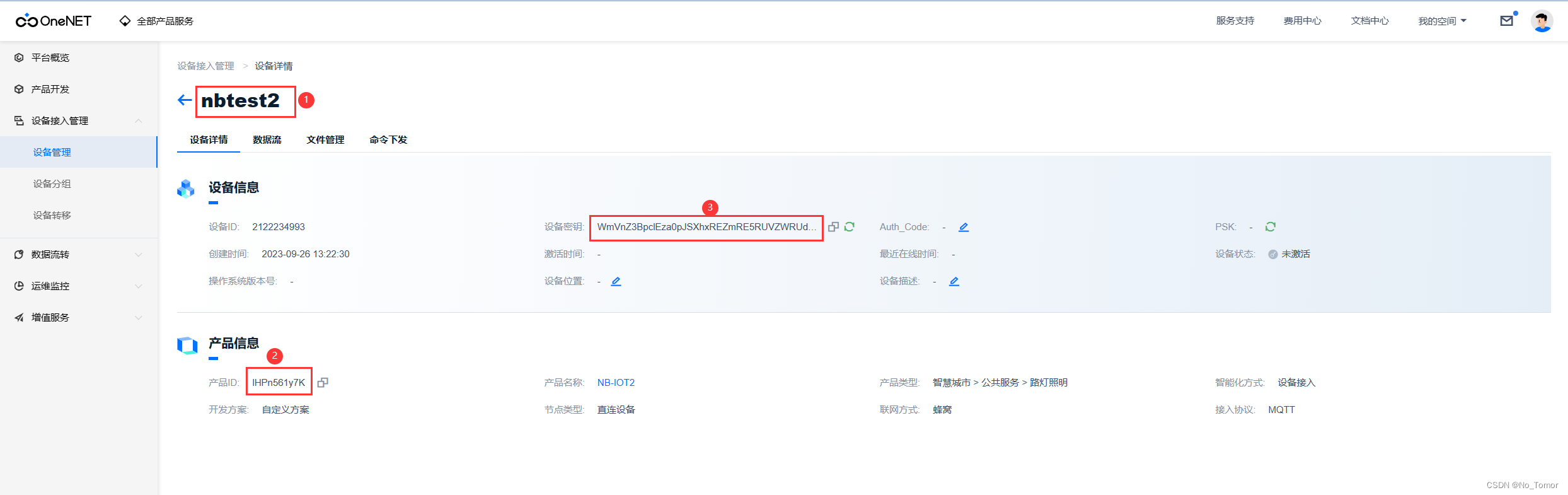Image resolution: width=1568 pixels, height=495 pixels.
Task: Switch to the 数据流 tab
Action: pyautogui.click(x=267, y=139)
